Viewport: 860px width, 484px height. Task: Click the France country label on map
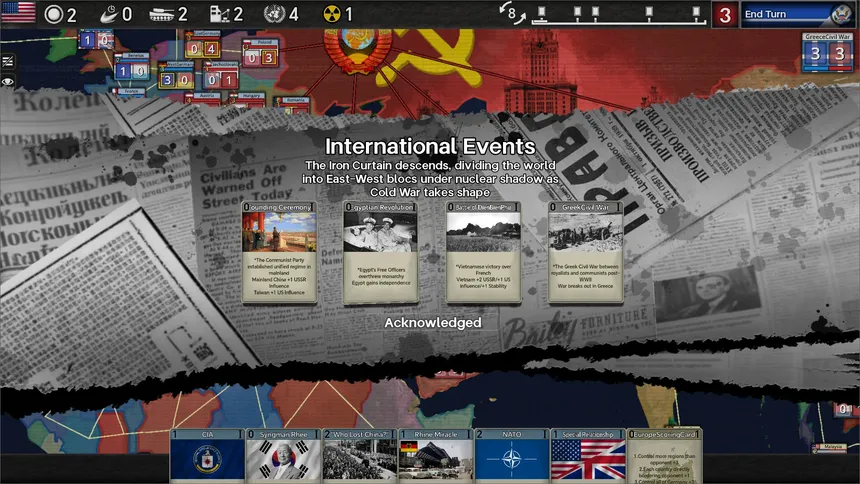(131, 91)
